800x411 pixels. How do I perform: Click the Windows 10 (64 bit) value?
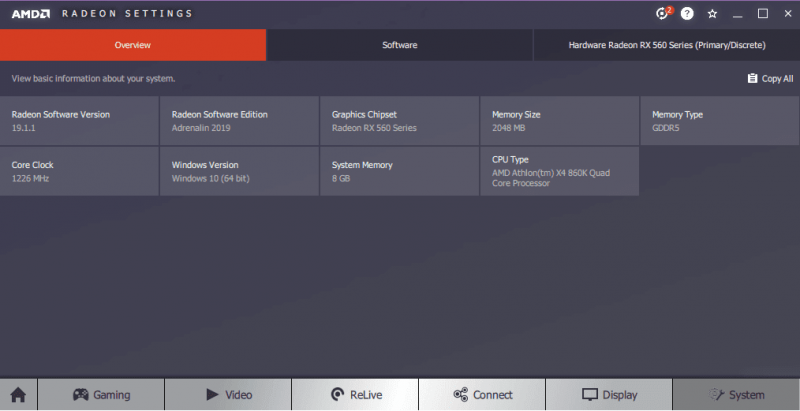pos(211,178)
